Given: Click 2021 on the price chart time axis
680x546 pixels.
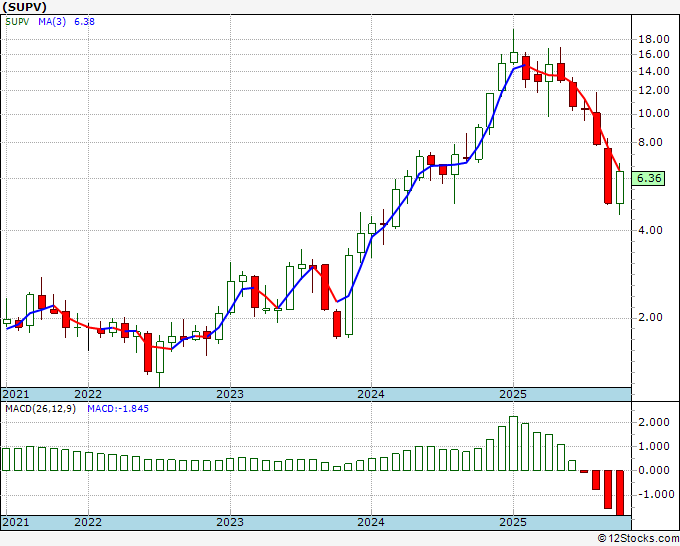Looking at the screenshot, I should click(16, 394).
